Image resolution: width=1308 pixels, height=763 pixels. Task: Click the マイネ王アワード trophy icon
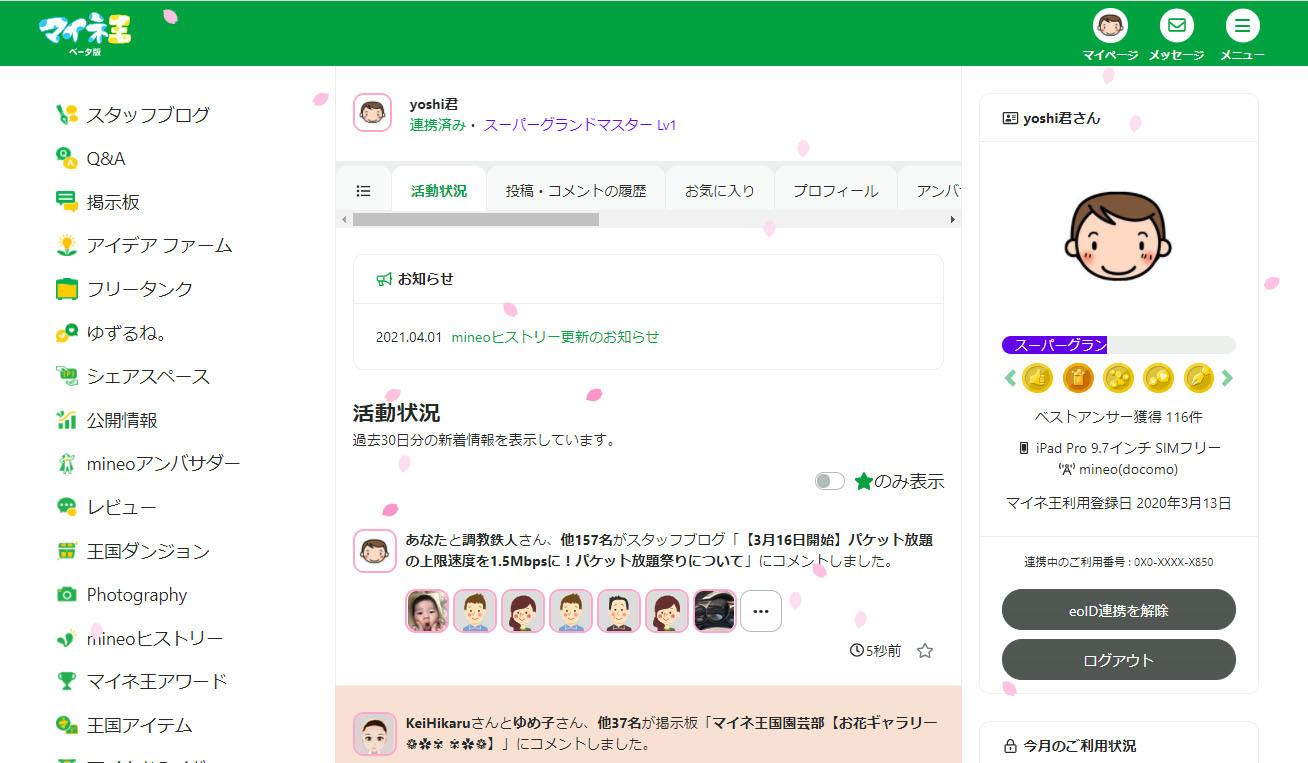(67, 682)
